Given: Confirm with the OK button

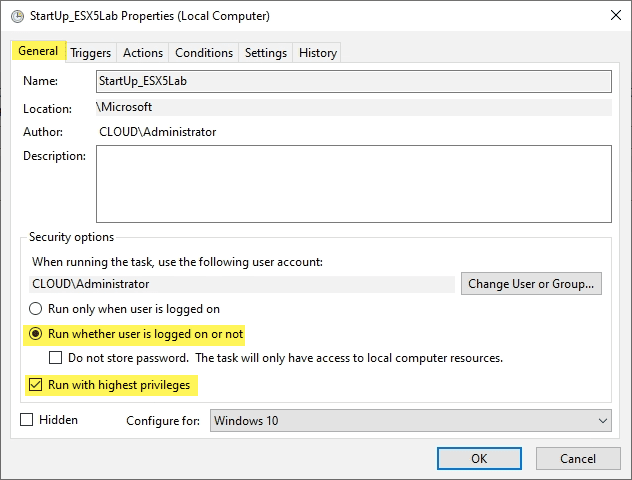Looking at the screenshot, I should click(x=479, y=458).
